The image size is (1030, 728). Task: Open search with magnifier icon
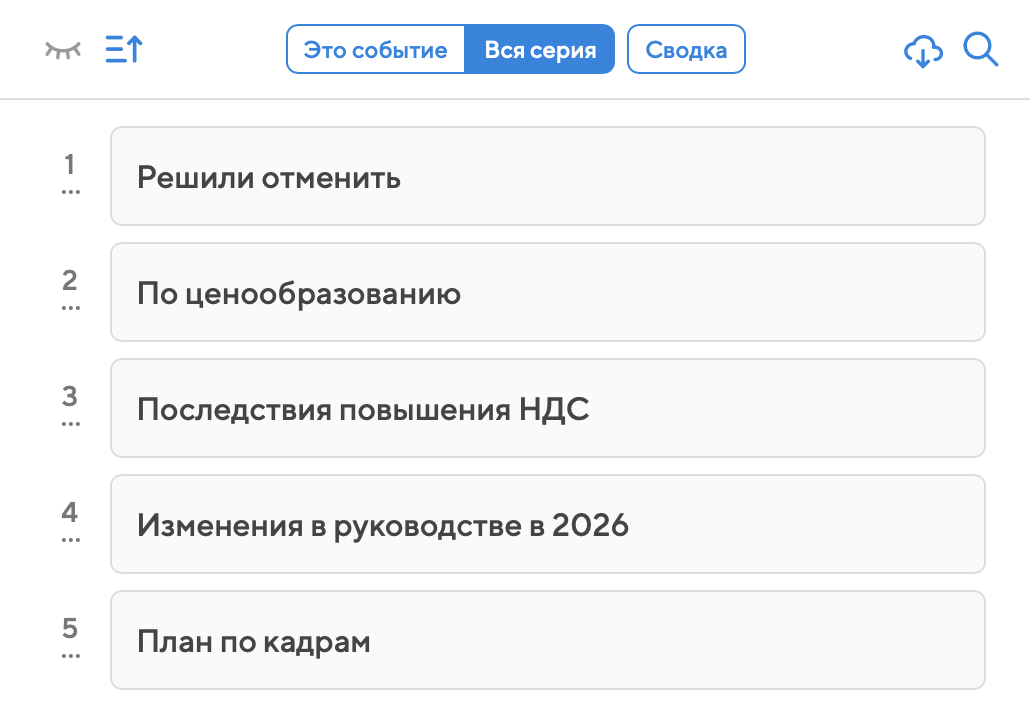click(x=981, y=50)
